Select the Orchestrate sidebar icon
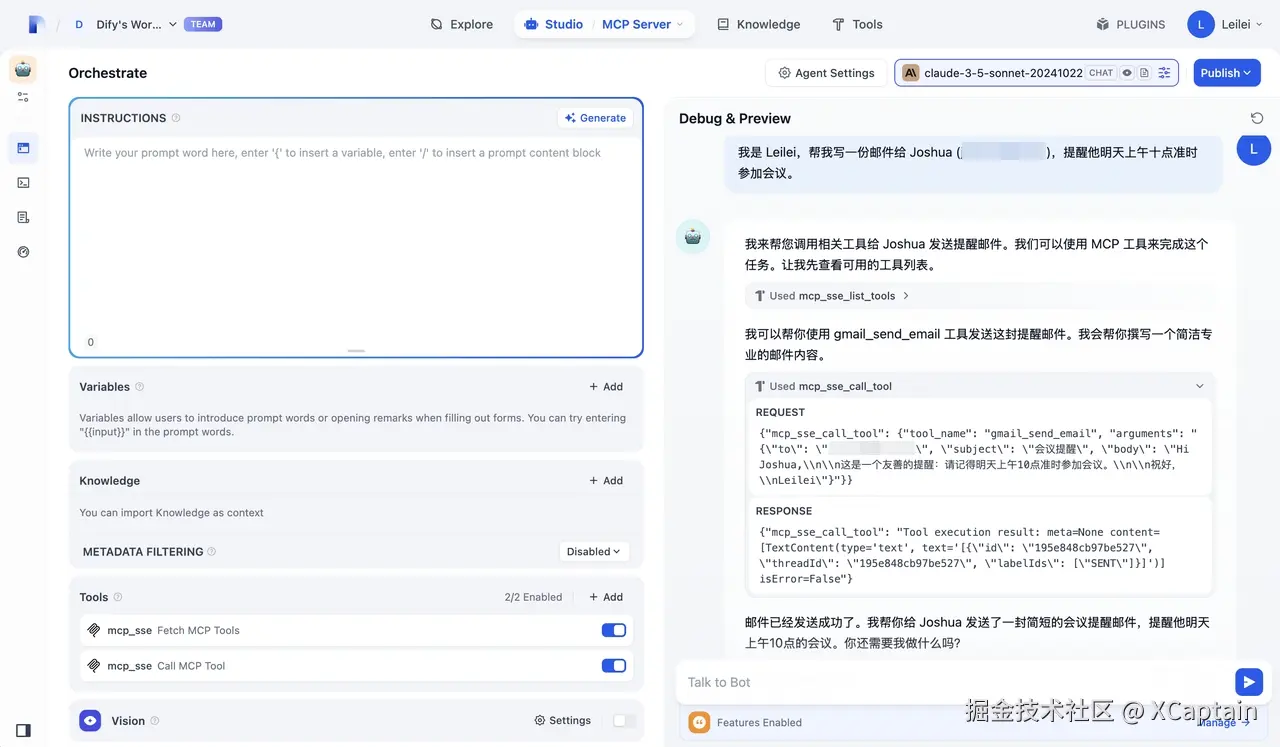Viewport: 1280px width, 747px height. (x=23, y=148)
